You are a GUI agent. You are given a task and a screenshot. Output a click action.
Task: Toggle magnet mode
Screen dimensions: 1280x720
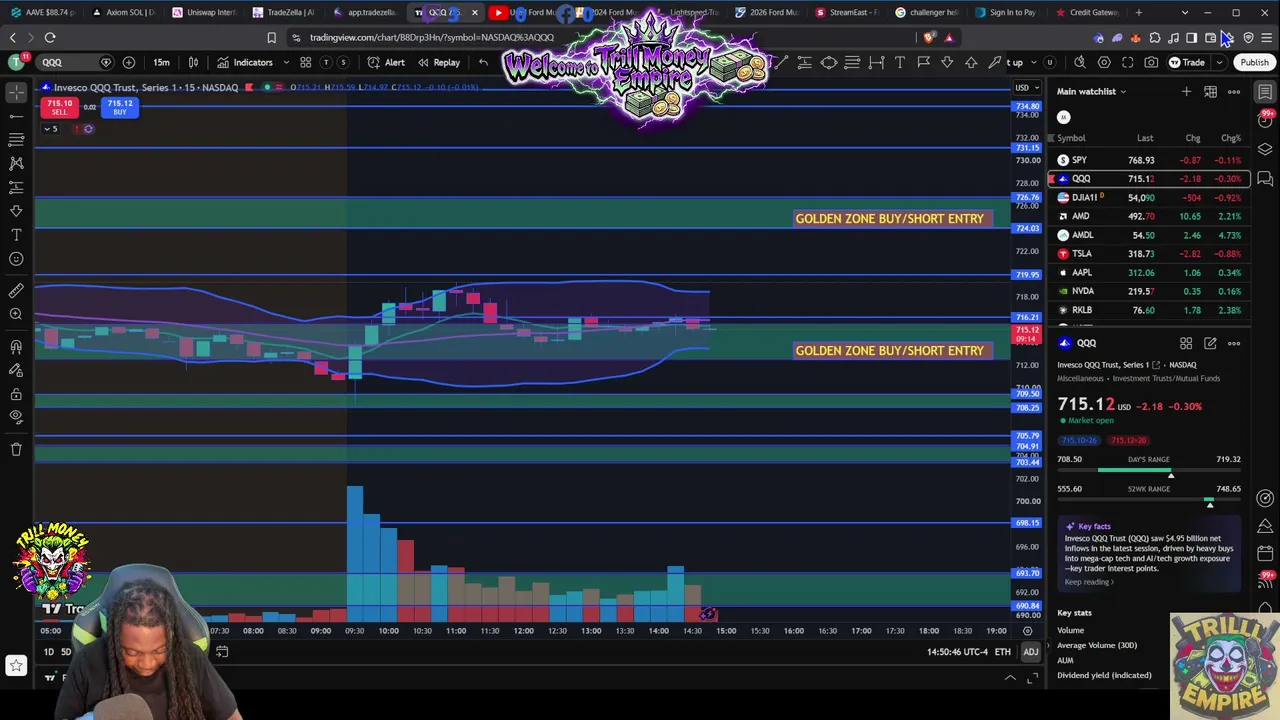coord(16,346)
